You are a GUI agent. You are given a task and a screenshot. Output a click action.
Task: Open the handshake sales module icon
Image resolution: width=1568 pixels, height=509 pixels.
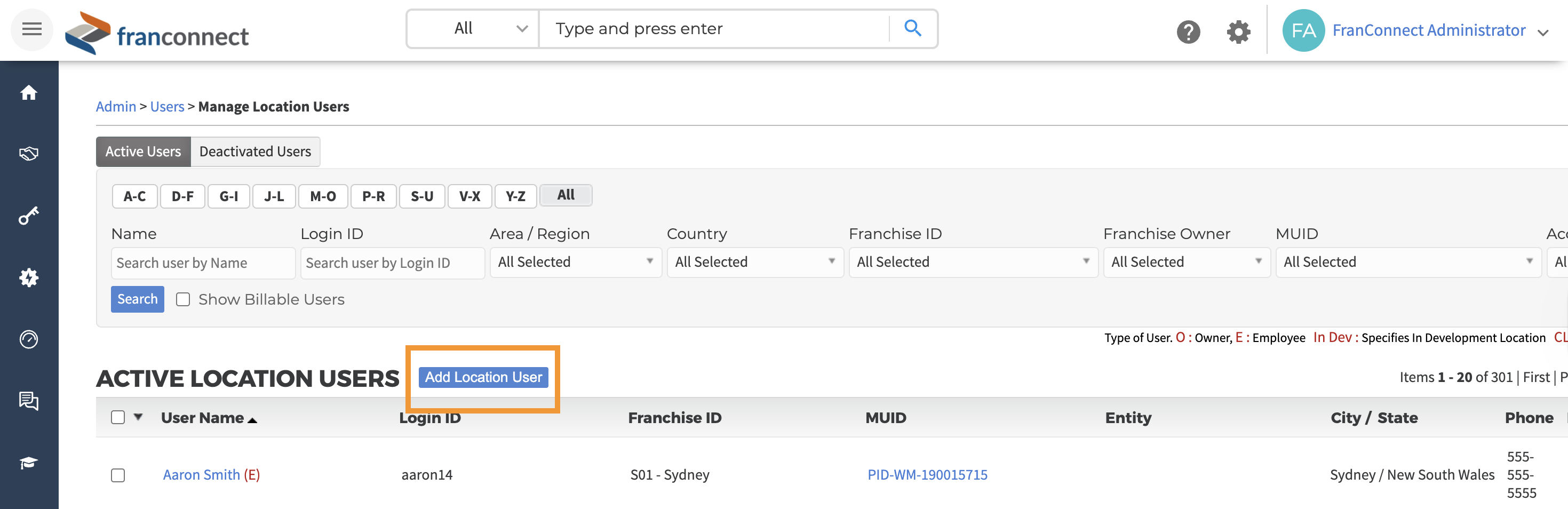pos(29,154)
